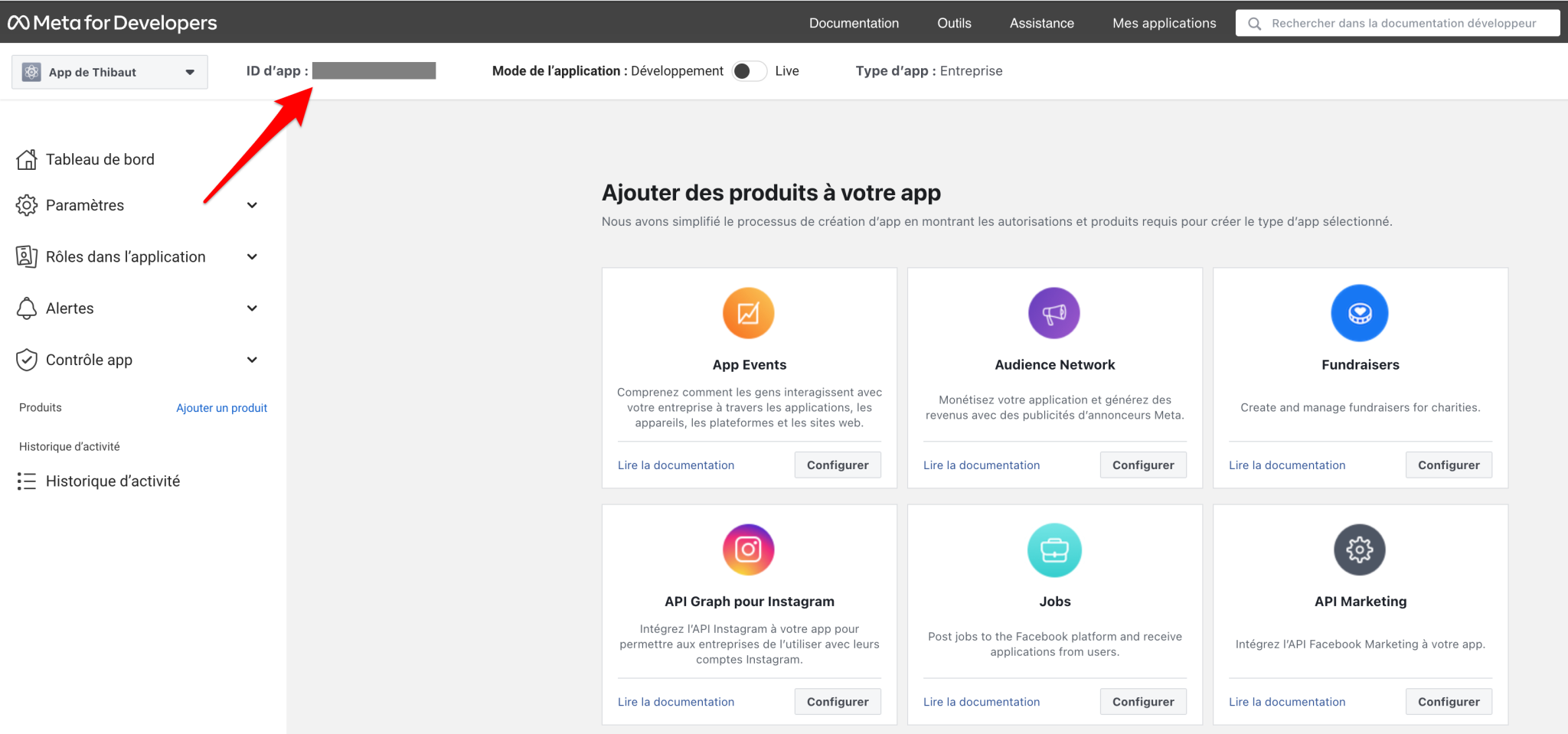Read the documentation for API Marketing
This screenshot has height=734, width=1568.
point(1287,702)
